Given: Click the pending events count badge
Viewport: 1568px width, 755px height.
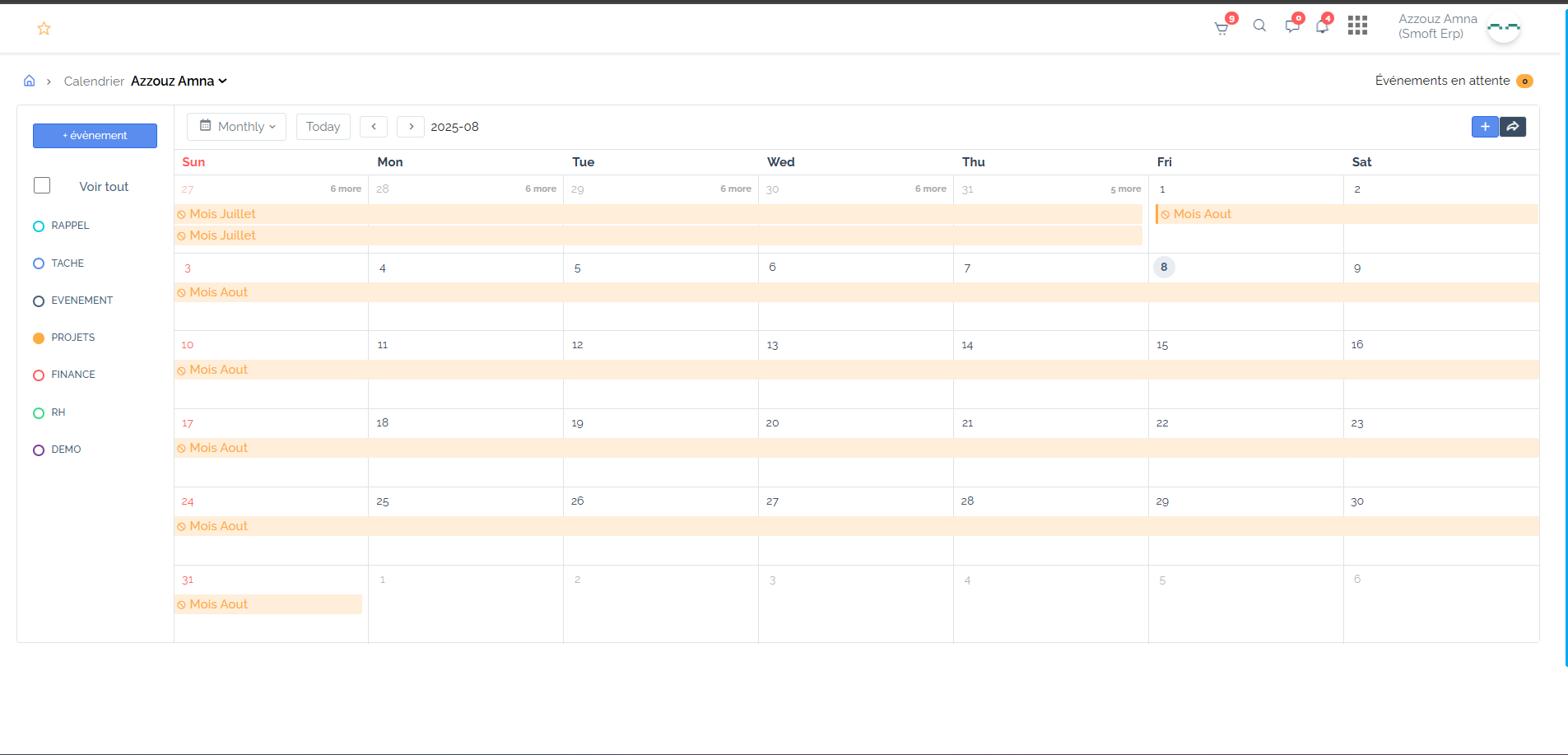Looking at the screenshot, I should 1524,81.
